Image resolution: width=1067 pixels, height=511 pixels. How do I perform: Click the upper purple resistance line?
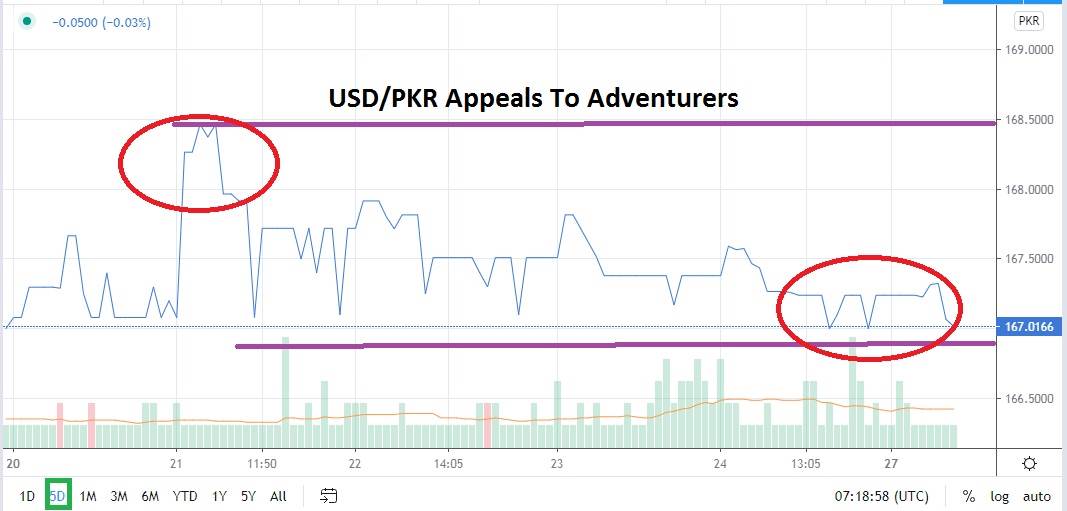(x=700, y=123)
